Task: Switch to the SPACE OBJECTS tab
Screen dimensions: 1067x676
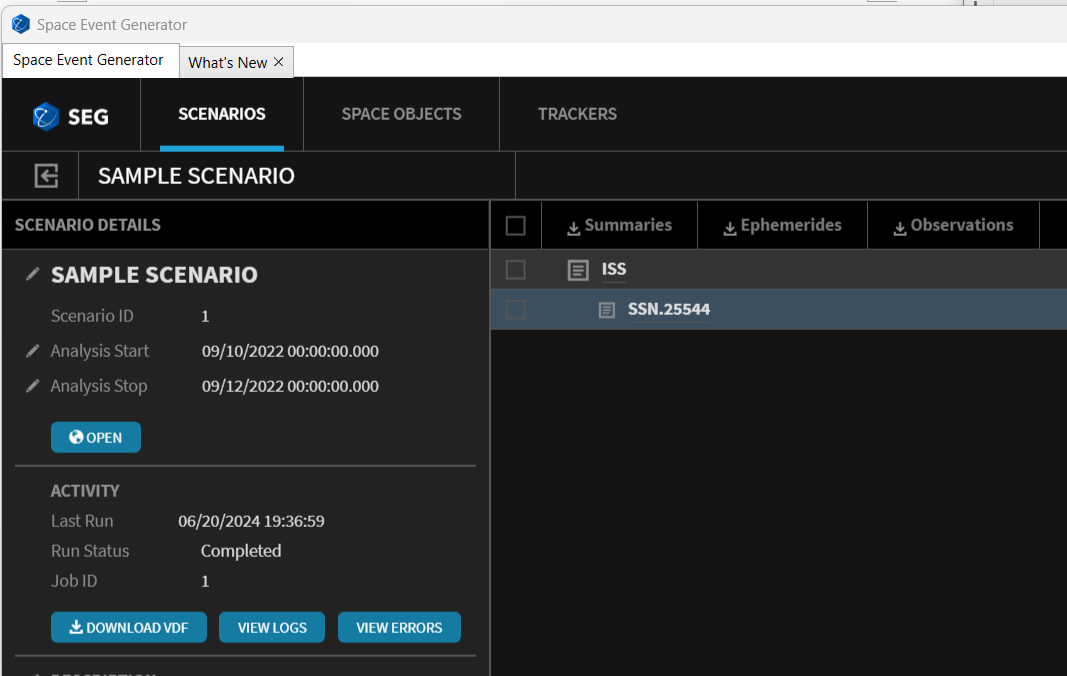Action: tap(400, 114)
